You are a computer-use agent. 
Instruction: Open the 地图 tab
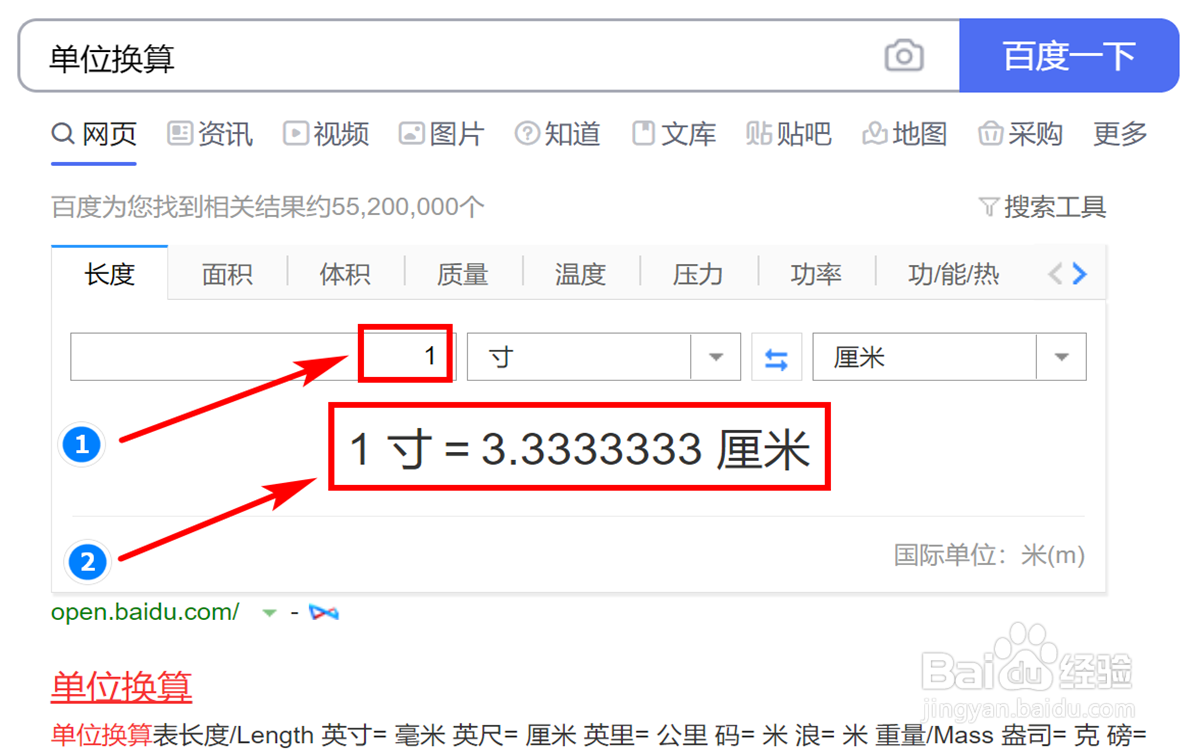[x=904, y=134]
